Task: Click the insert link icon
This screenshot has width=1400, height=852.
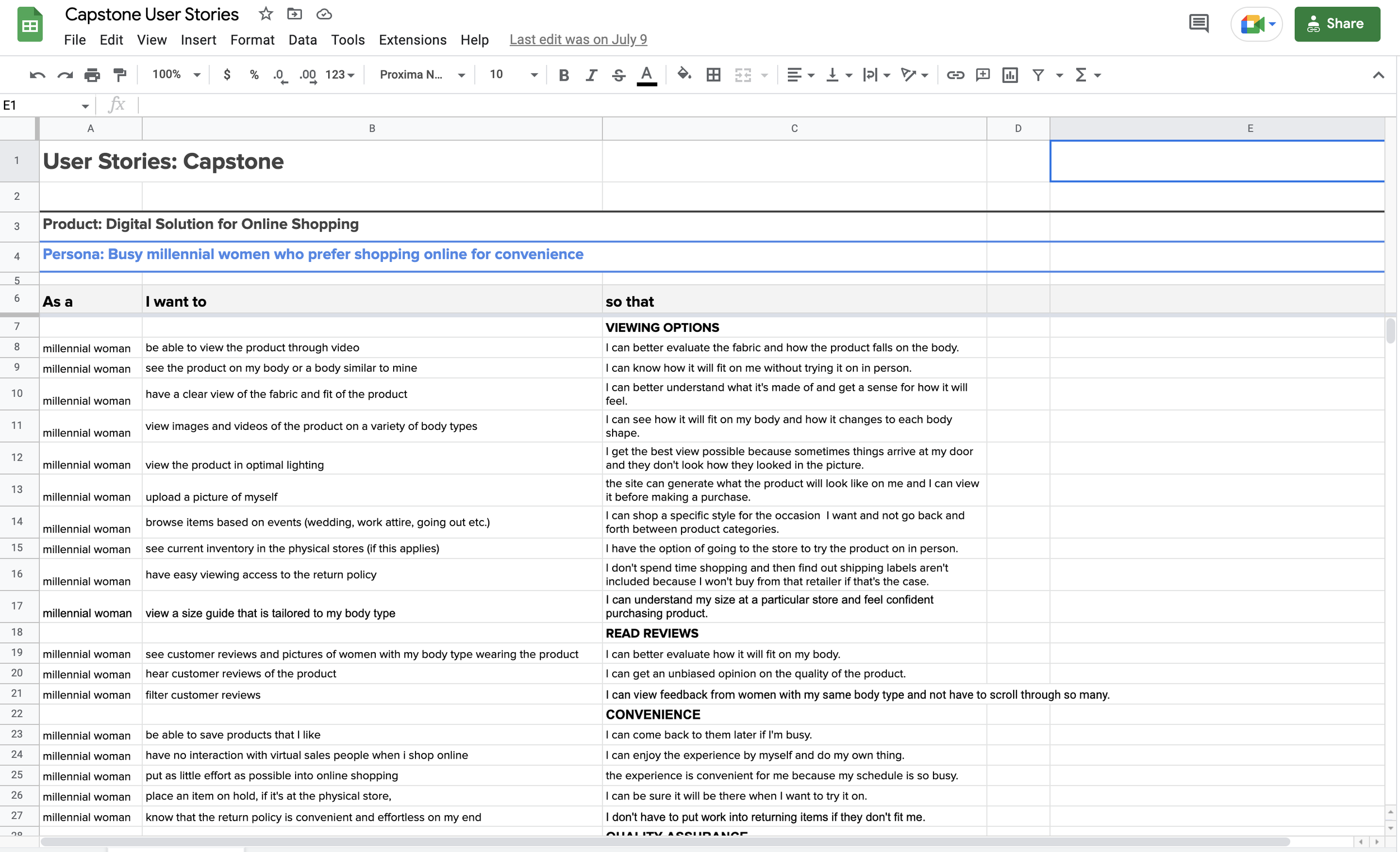Action: [x=955, y=74]
